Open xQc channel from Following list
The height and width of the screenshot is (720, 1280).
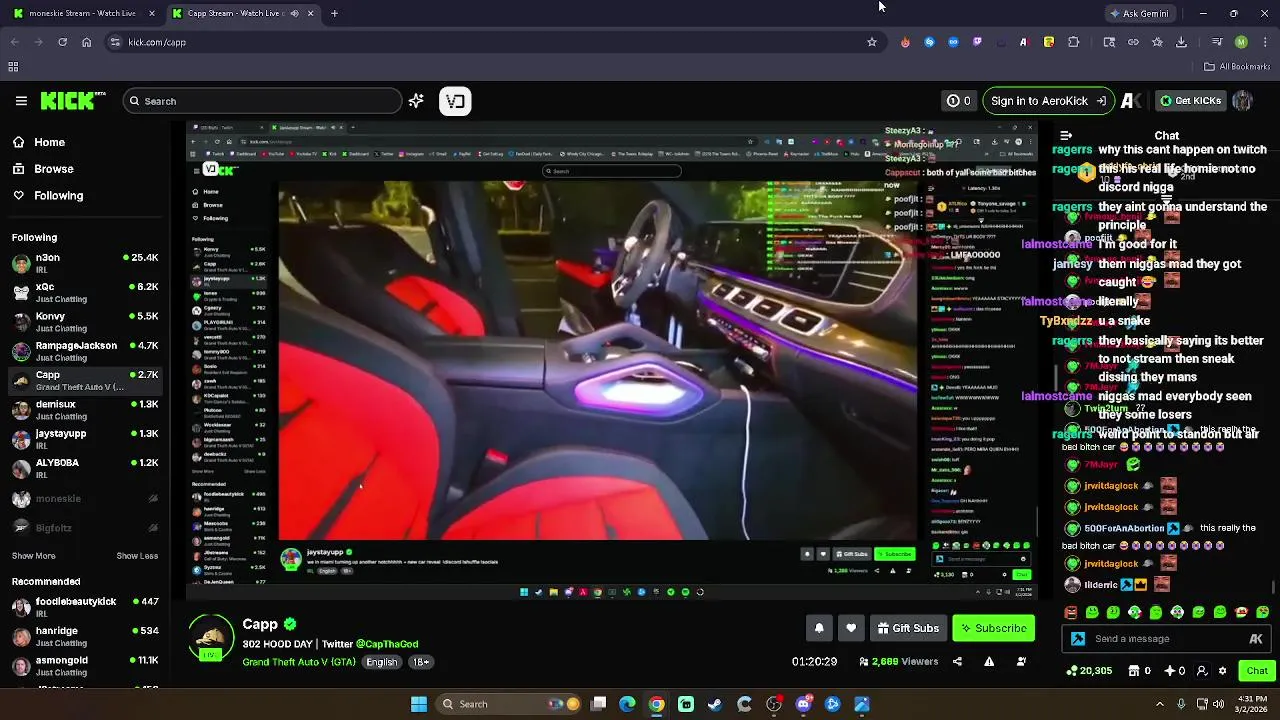[85, 293]
